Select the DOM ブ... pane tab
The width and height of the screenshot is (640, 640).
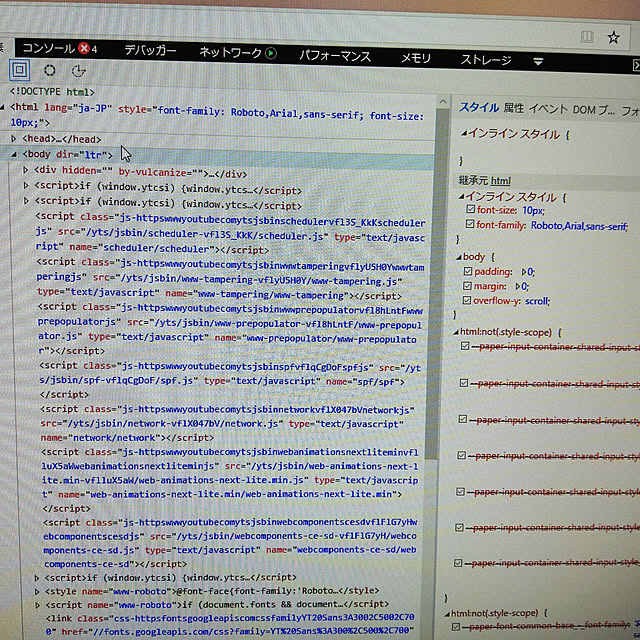[x=593, y=110]
